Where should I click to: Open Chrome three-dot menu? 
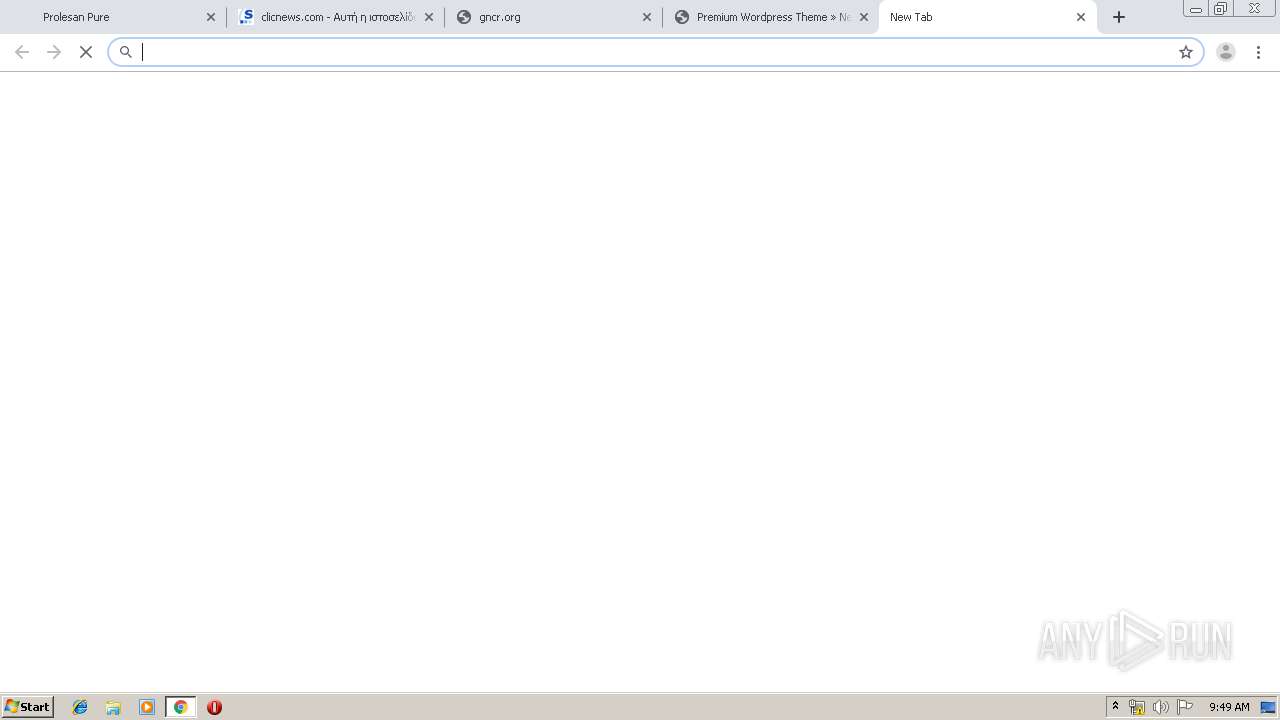tap(1259, 52)
